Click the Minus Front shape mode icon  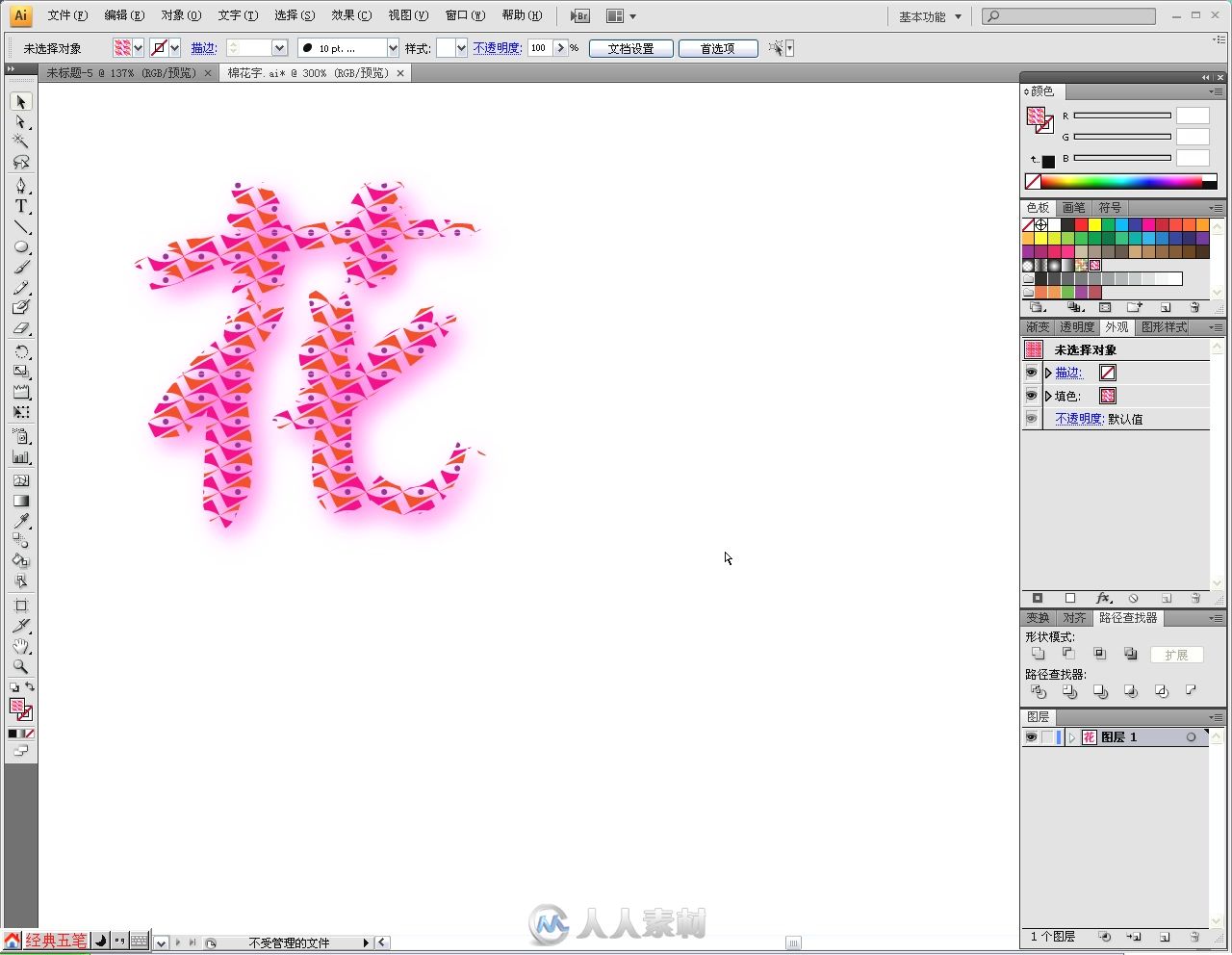[x=1068, y=654]
